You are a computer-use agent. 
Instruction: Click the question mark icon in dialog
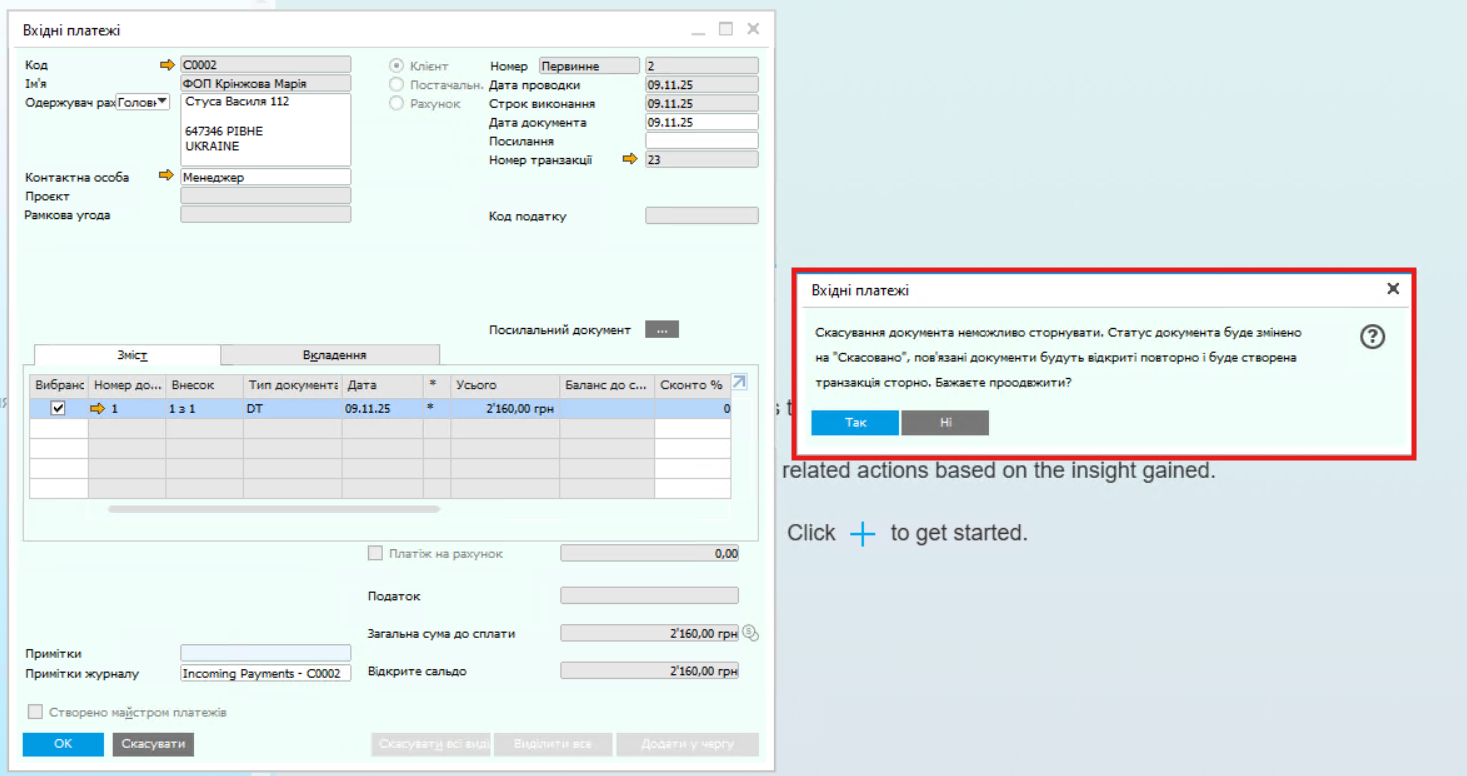(1372, 337)
